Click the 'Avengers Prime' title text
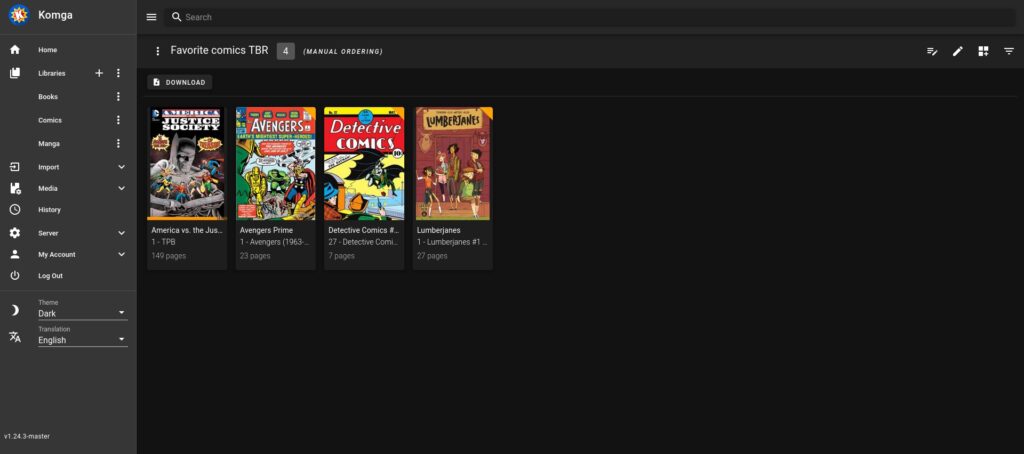This screenshot has width=1024, height=454. [266, 230]
